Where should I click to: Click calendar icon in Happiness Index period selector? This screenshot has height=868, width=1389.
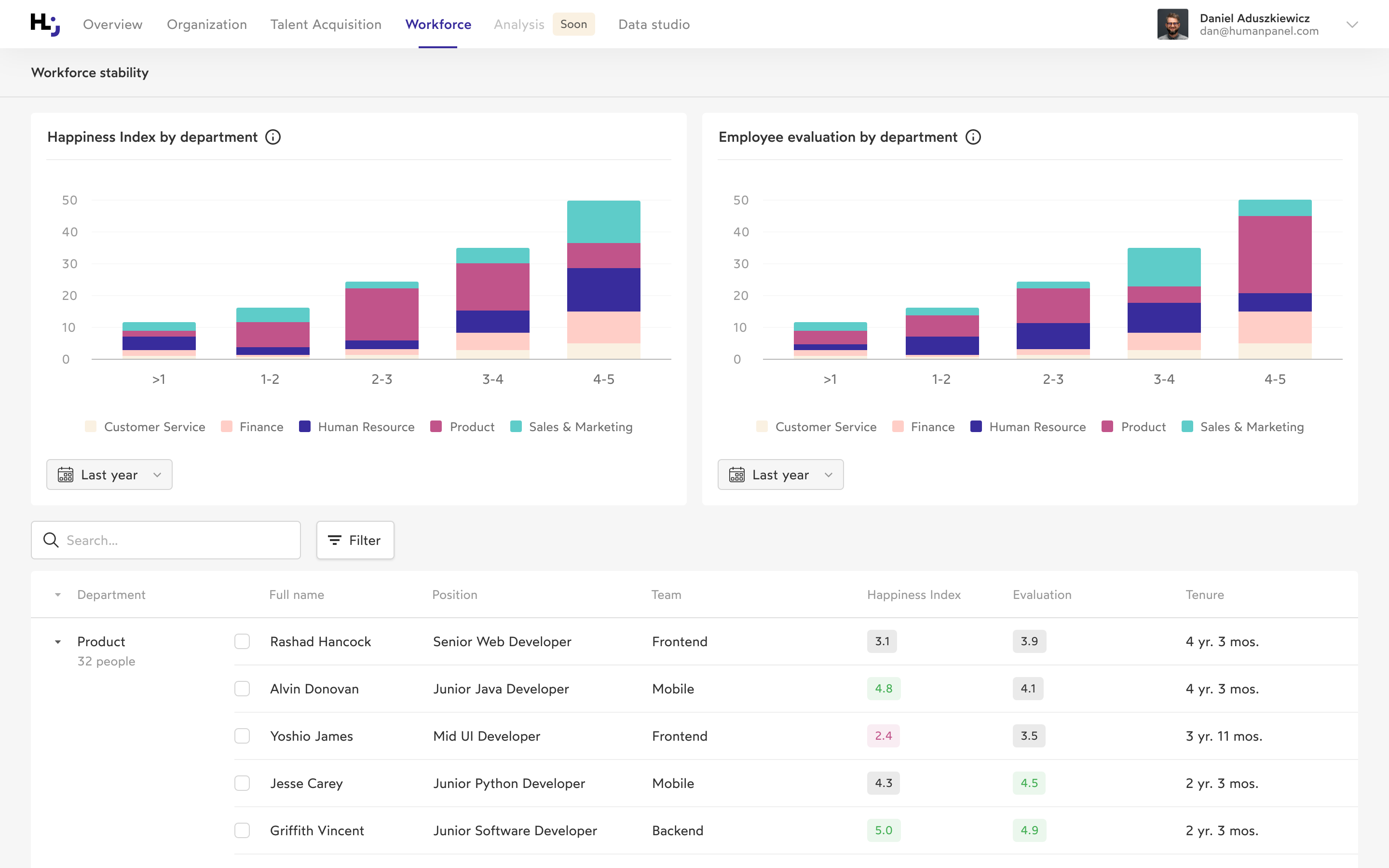pos(66,475)
